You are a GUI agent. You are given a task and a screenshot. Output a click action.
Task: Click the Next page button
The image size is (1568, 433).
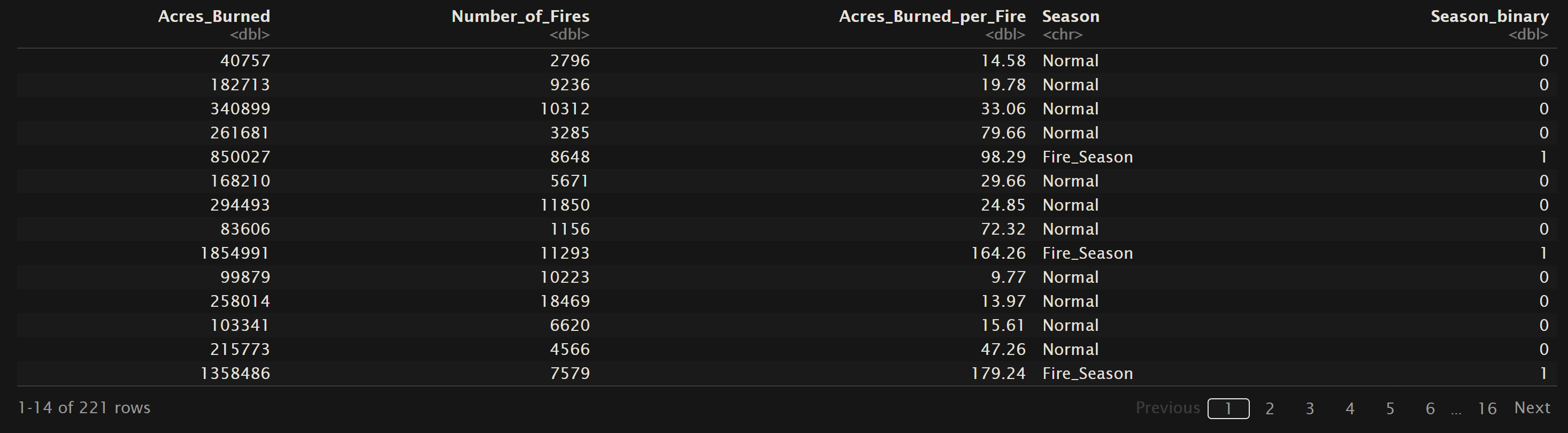1532,407
